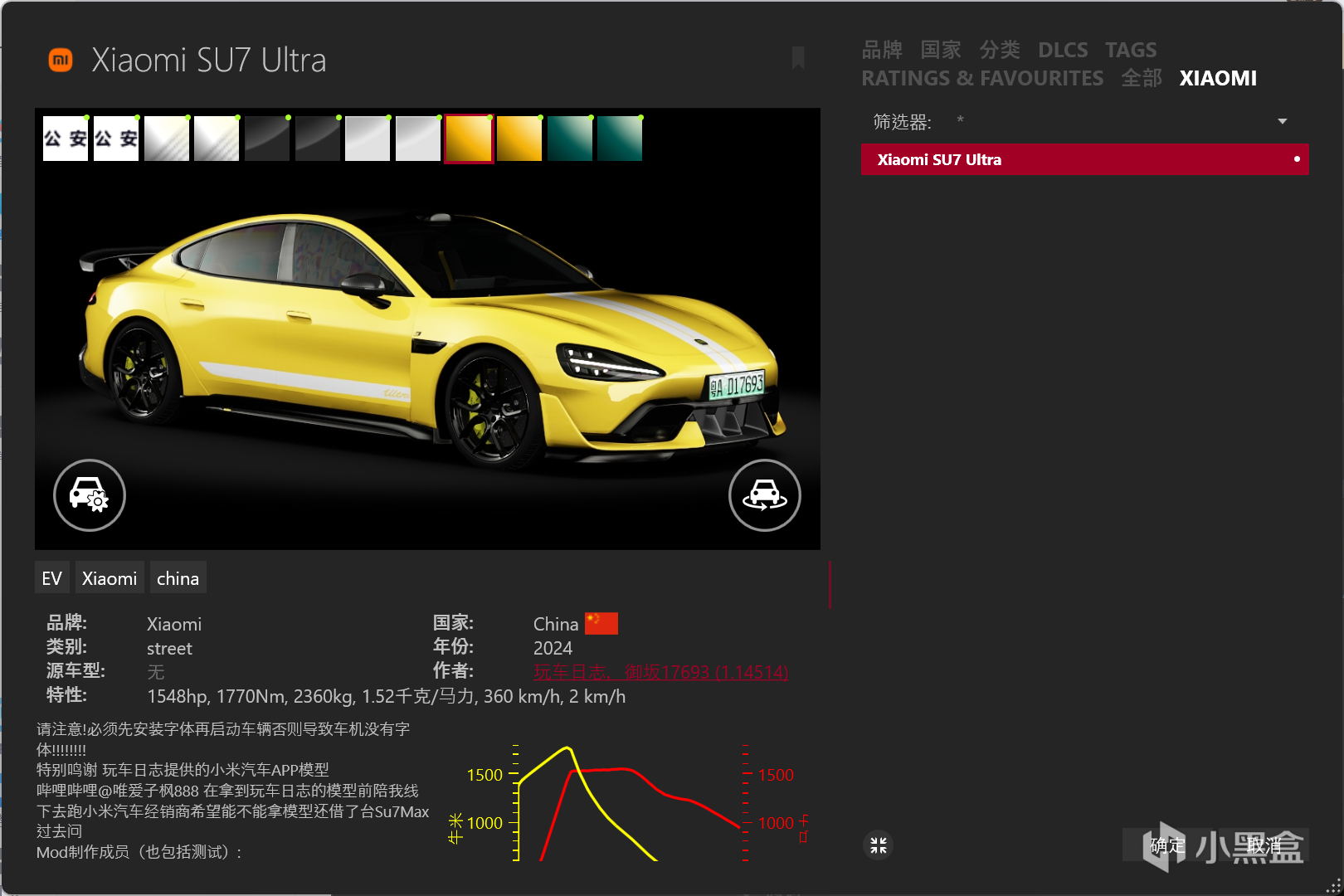Click the 类别 value "street"

click(x=169, y=648)
